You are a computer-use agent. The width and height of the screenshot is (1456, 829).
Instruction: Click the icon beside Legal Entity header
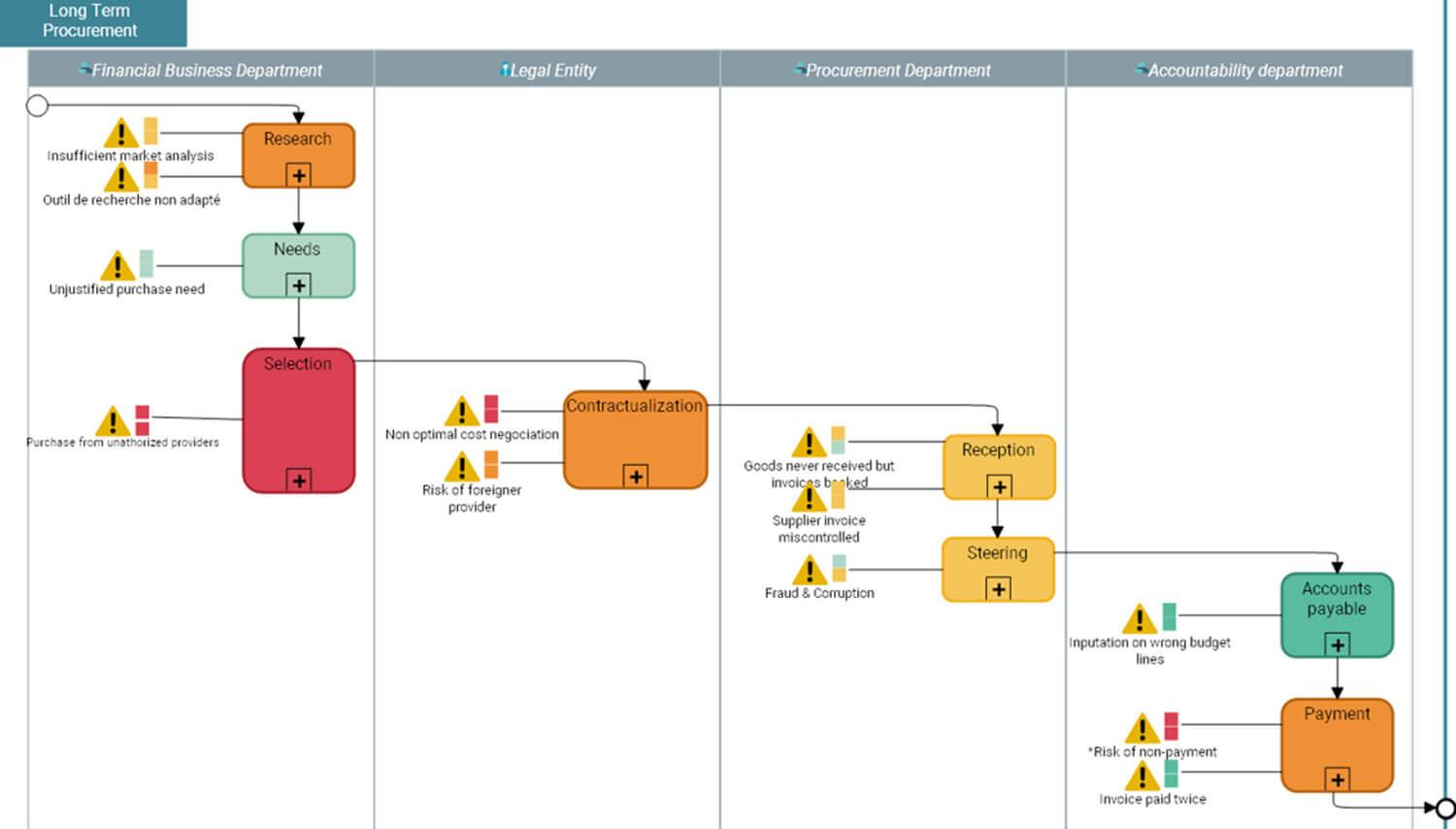[505, 69]
